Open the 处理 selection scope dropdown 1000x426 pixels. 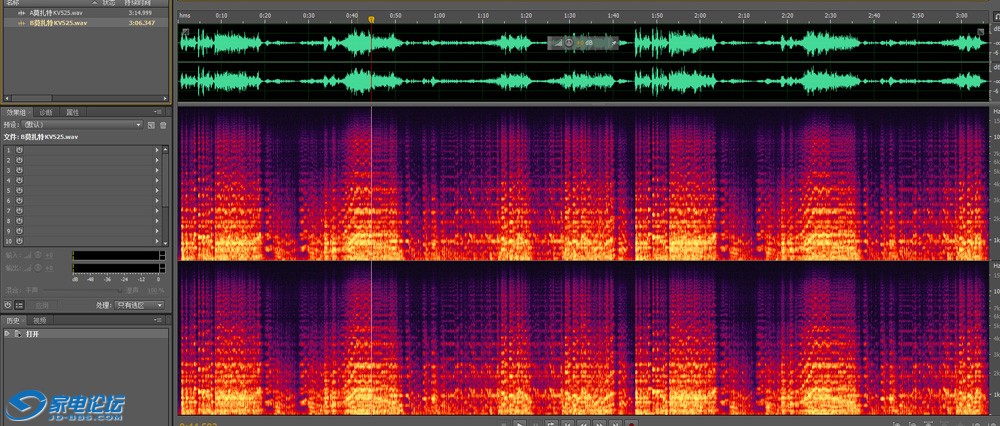click(x=139, y=305)
